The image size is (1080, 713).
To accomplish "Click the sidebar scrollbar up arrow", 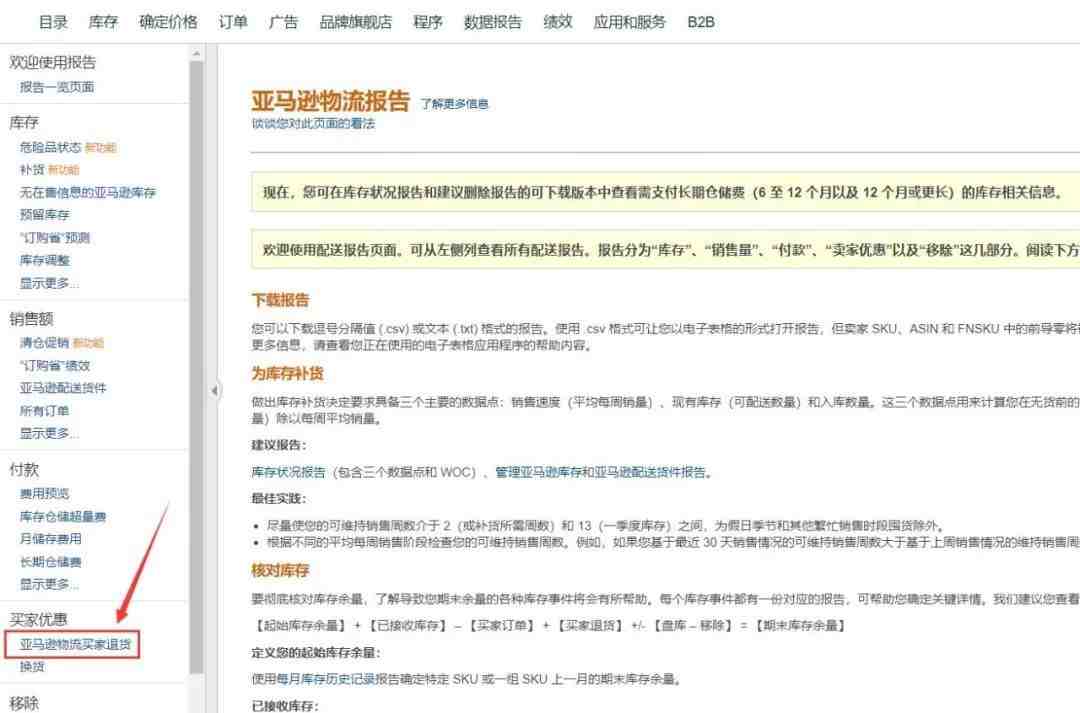I will (x=196, y=53).
